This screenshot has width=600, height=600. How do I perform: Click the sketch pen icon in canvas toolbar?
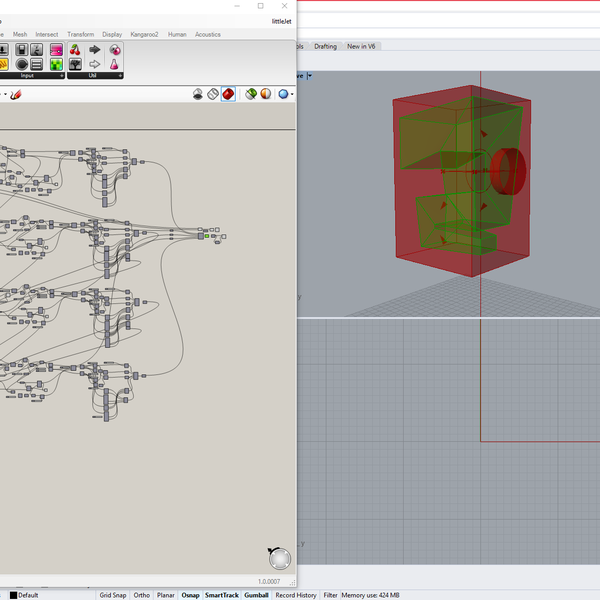(15, 95)
